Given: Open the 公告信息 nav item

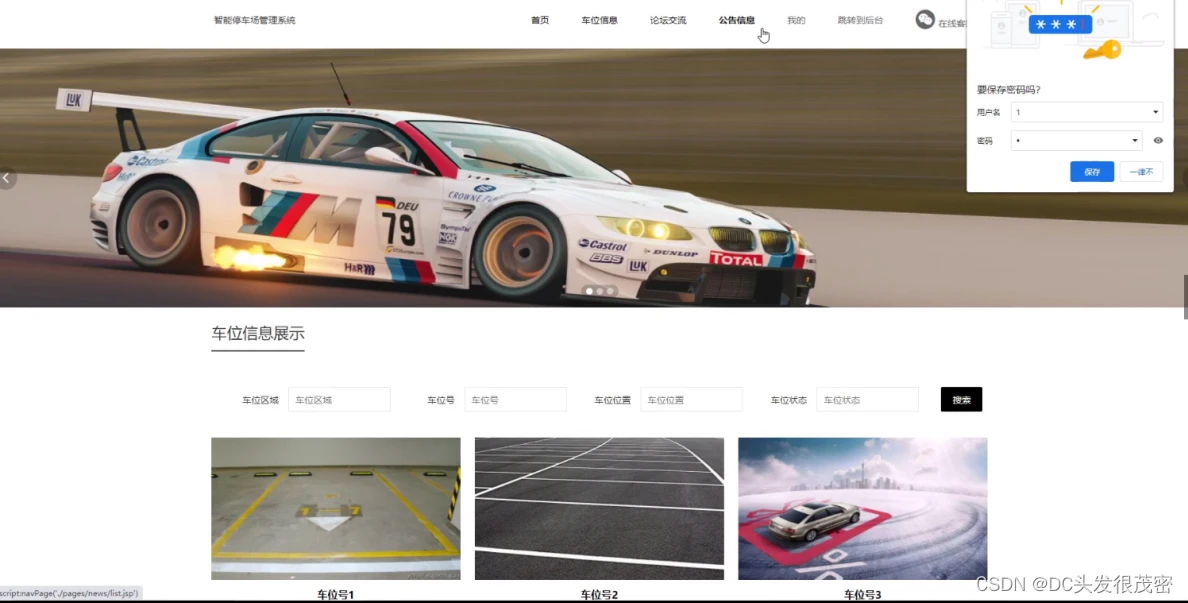Looking at the screenshot, I should [x=736, y=20].
